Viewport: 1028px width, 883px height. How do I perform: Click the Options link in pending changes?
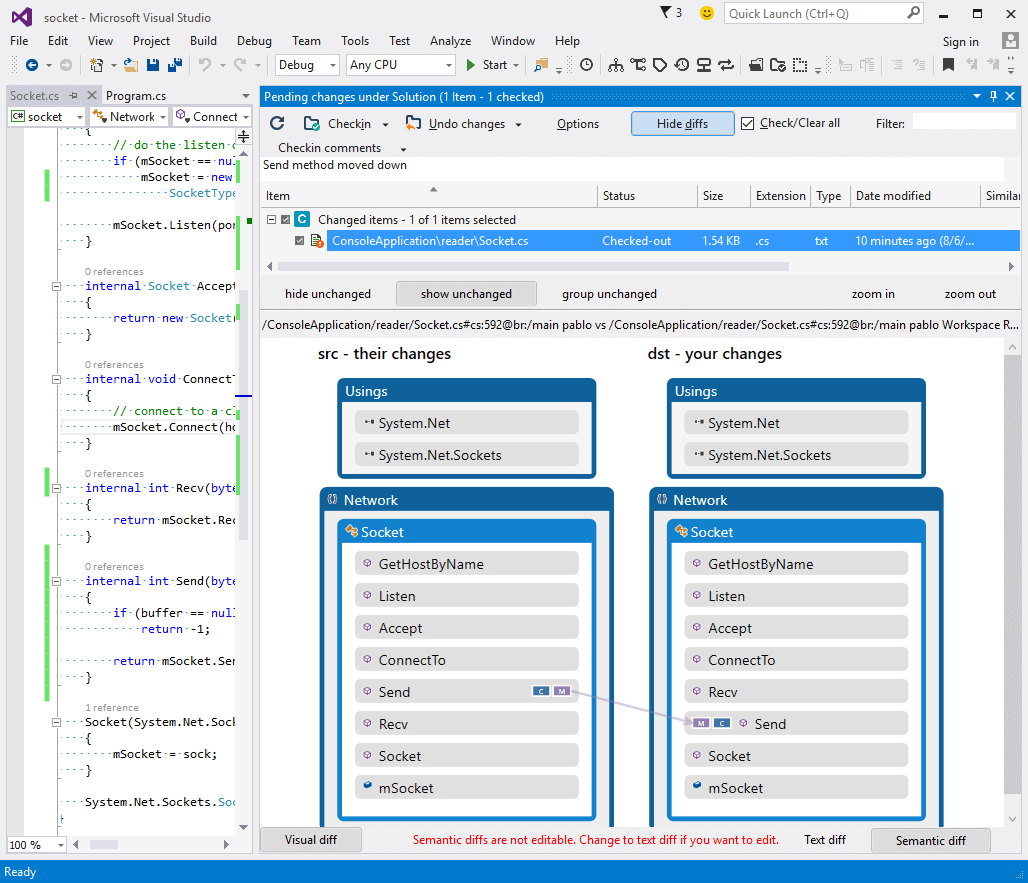pos(577,124)
